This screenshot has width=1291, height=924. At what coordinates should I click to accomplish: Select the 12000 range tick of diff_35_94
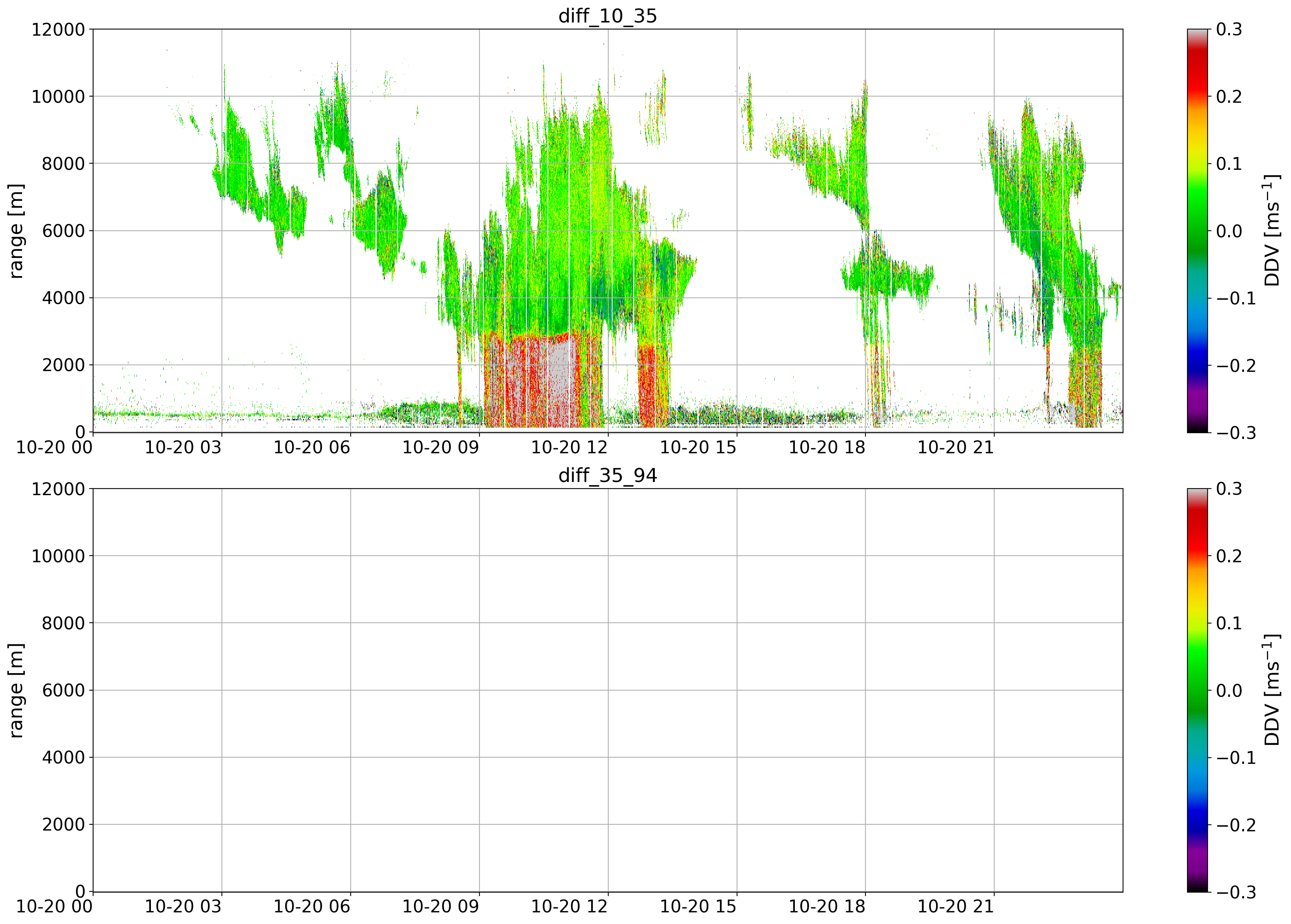pos(57,489)
